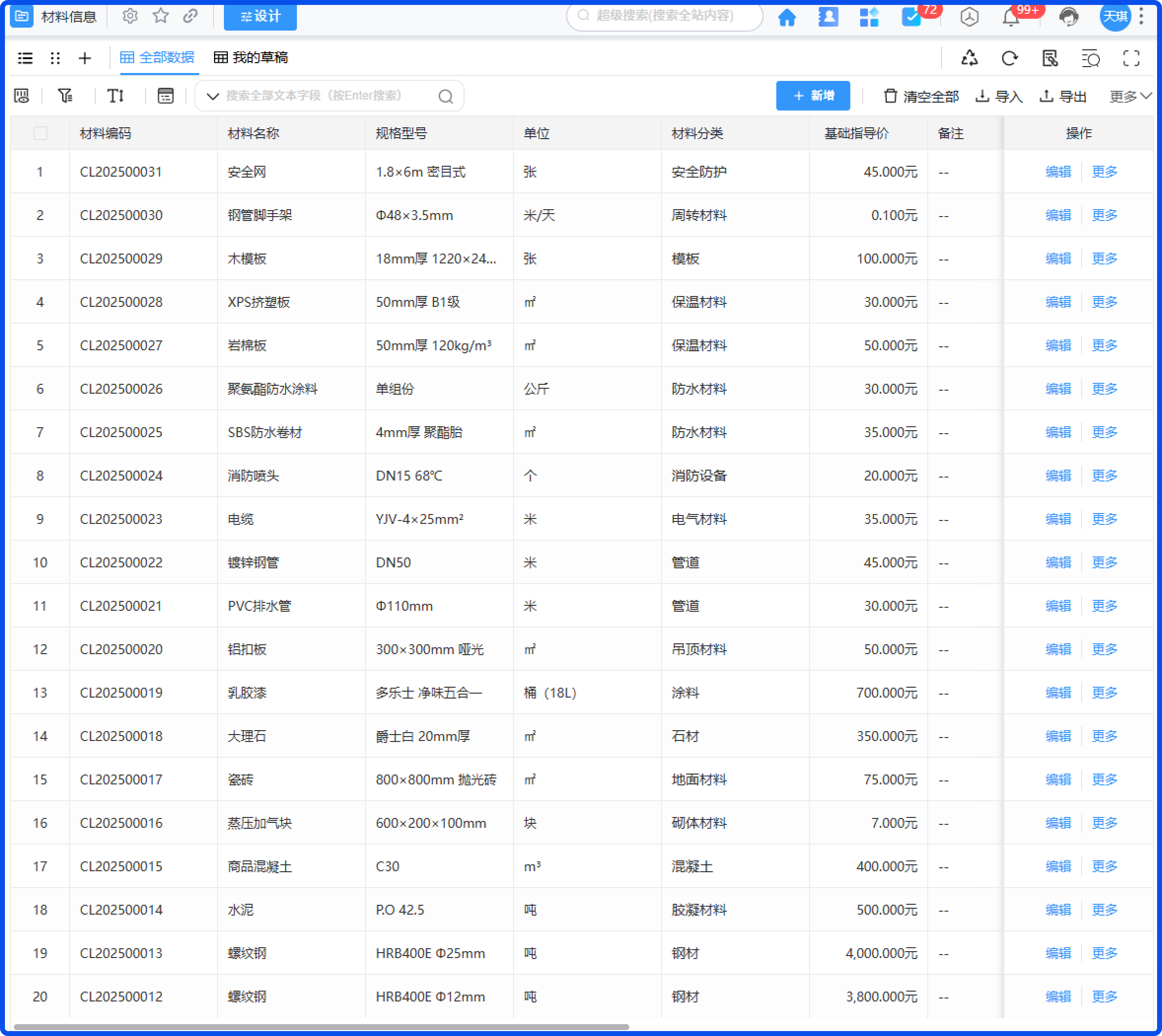Open the three-dot overflow menu
Viewport: 1162px width, 1036px height.
tap(1142, 17)
